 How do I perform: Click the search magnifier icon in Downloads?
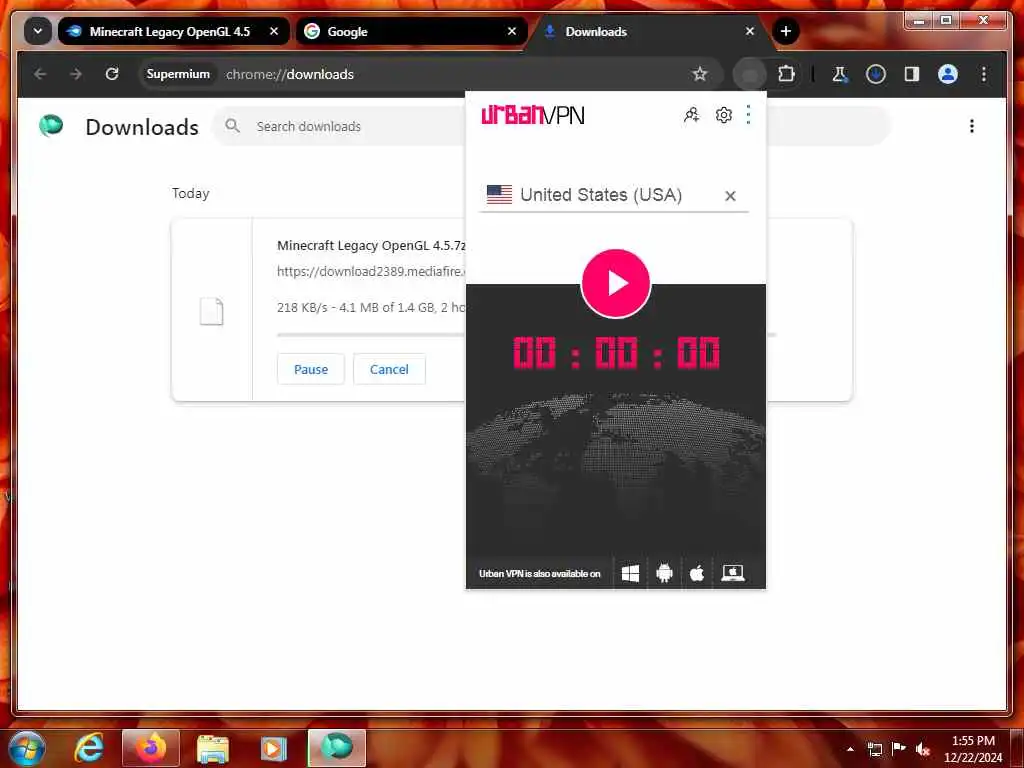(x=232, y=125)
